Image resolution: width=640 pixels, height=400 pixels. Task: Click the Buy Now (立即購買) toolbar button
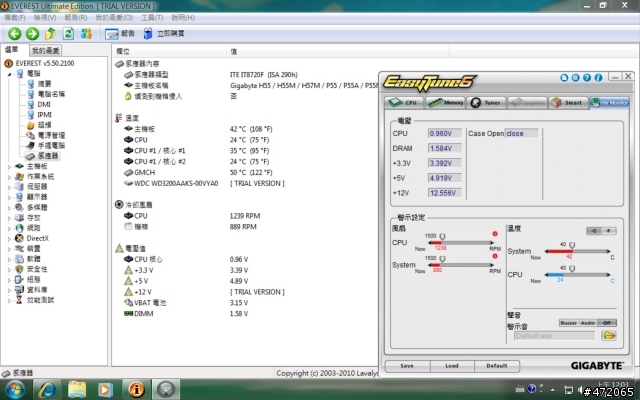[x=164, y=33]
